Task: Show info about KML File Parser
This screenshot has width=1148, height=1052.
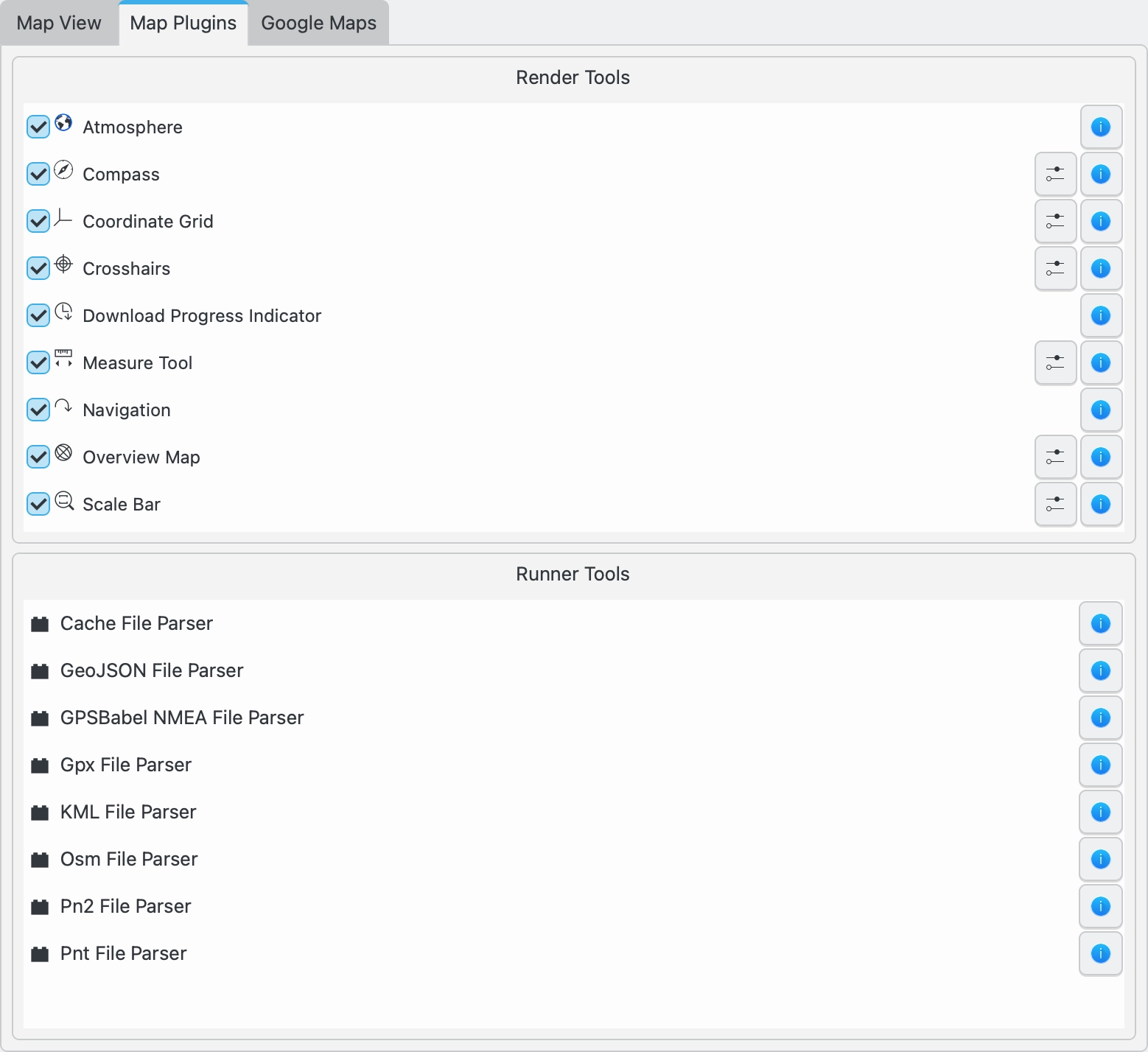Action: tap(1100, 812)
